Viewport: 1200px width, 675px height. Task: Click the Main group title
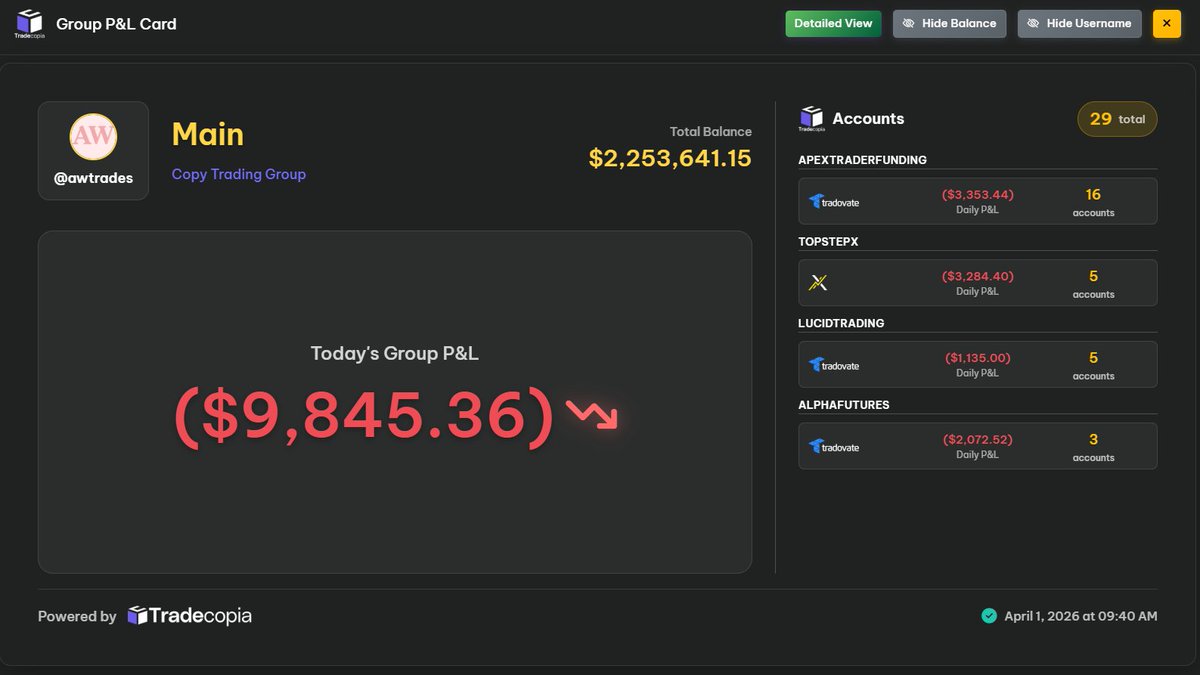pyautogui.click(x=208, y=134)
